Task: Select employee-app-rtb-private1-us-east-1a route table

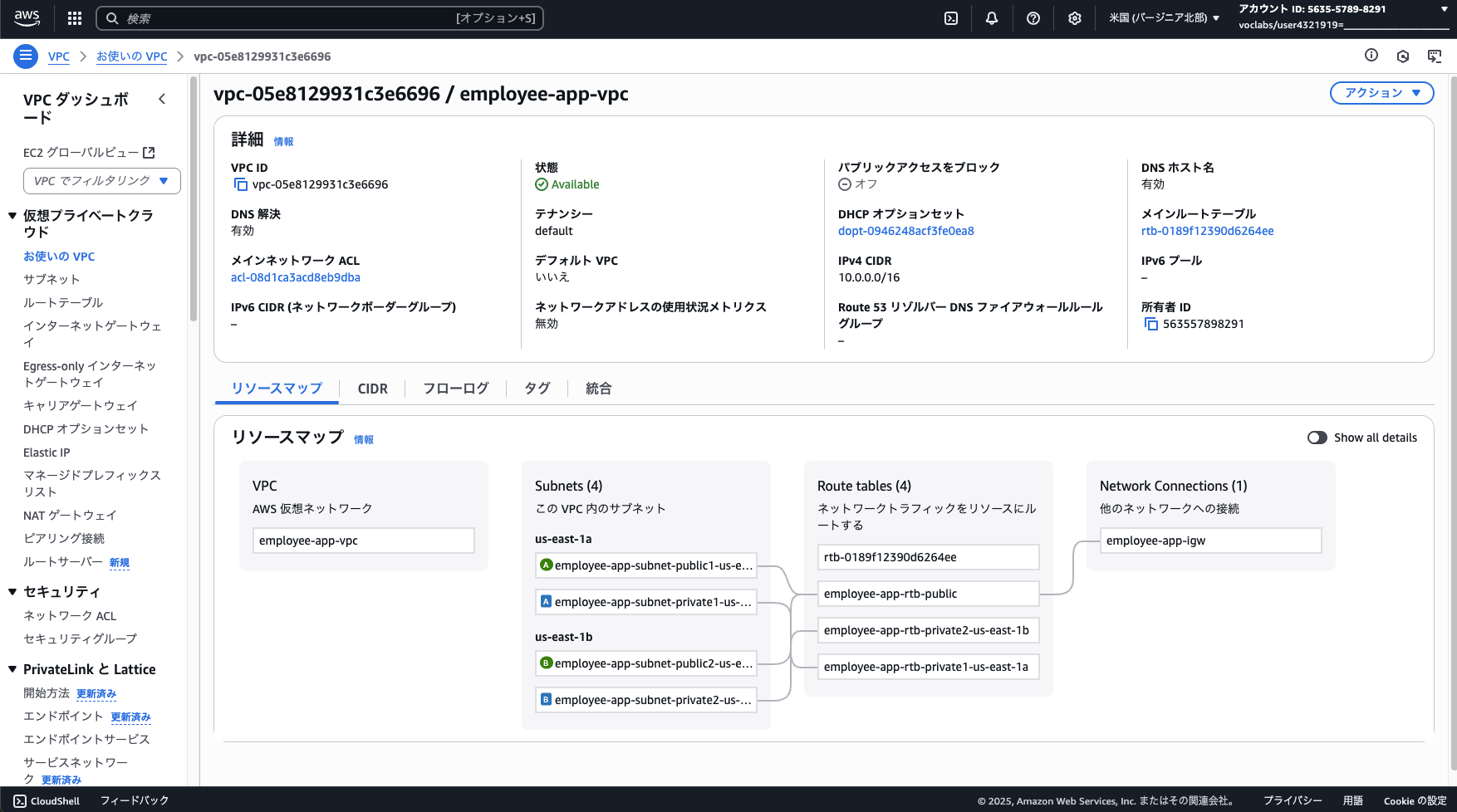Action: tap(928, 667)
